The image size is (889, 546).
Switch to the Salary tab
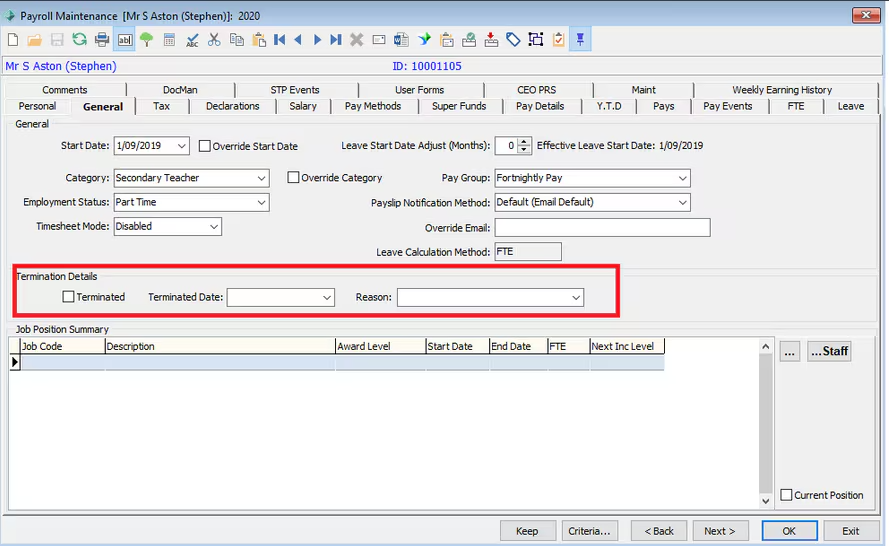click(303, 106)
